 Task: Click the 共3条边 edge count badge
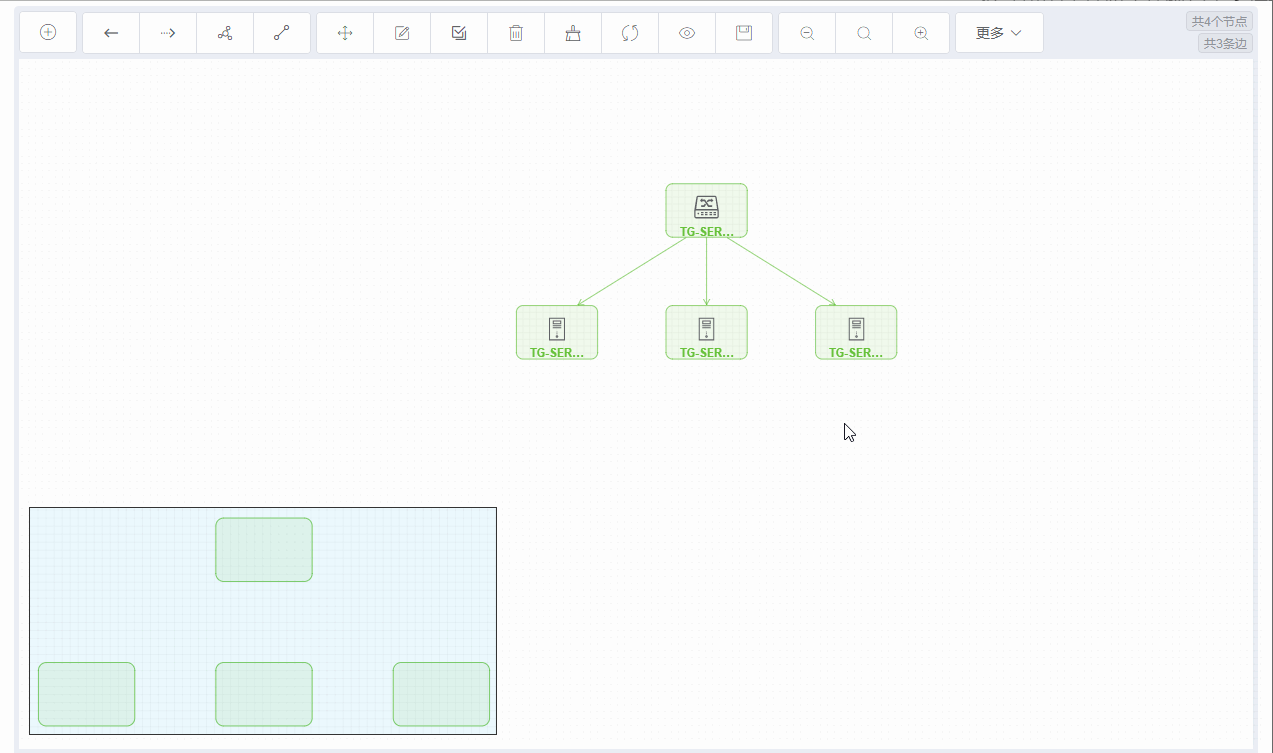coord(1225,43)
